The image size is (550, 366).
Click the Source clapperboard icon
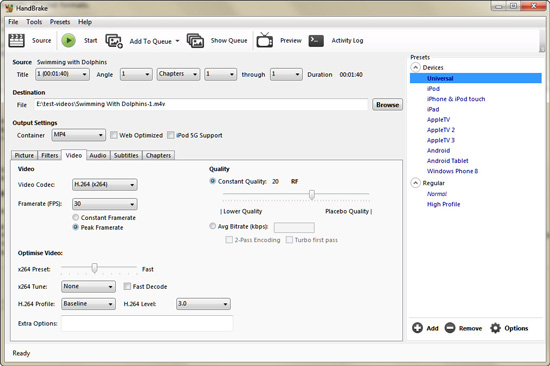point(16,40)
